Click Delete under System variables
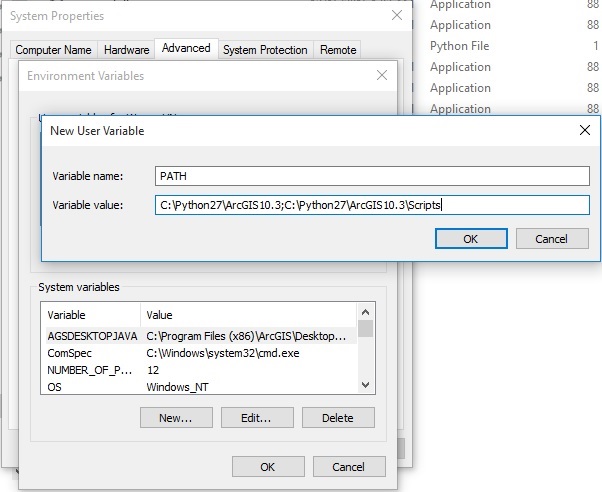 [338, 418]
